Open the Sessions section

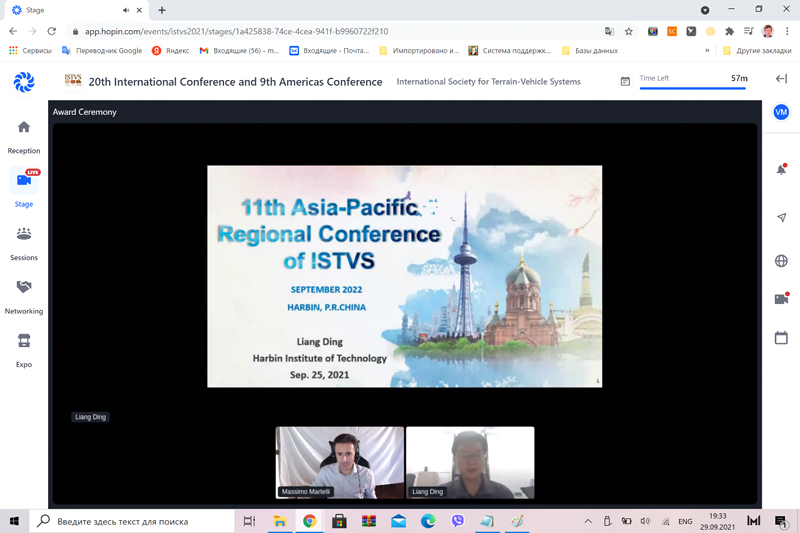point(23,234)
